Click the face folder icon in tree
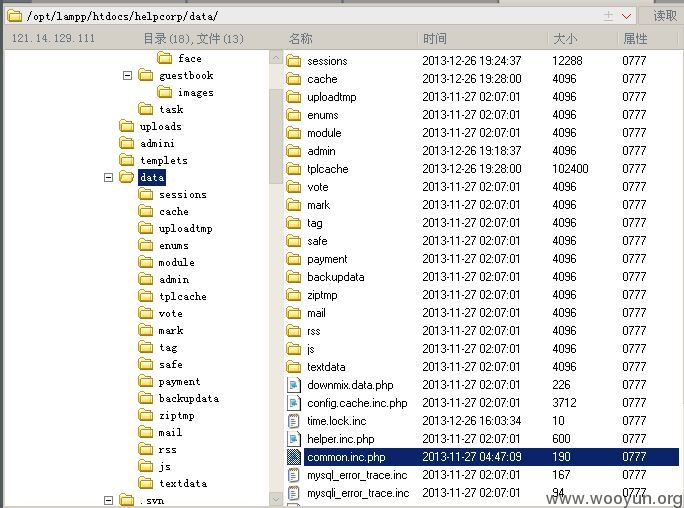The image size is (684, 508). [164, 58]
